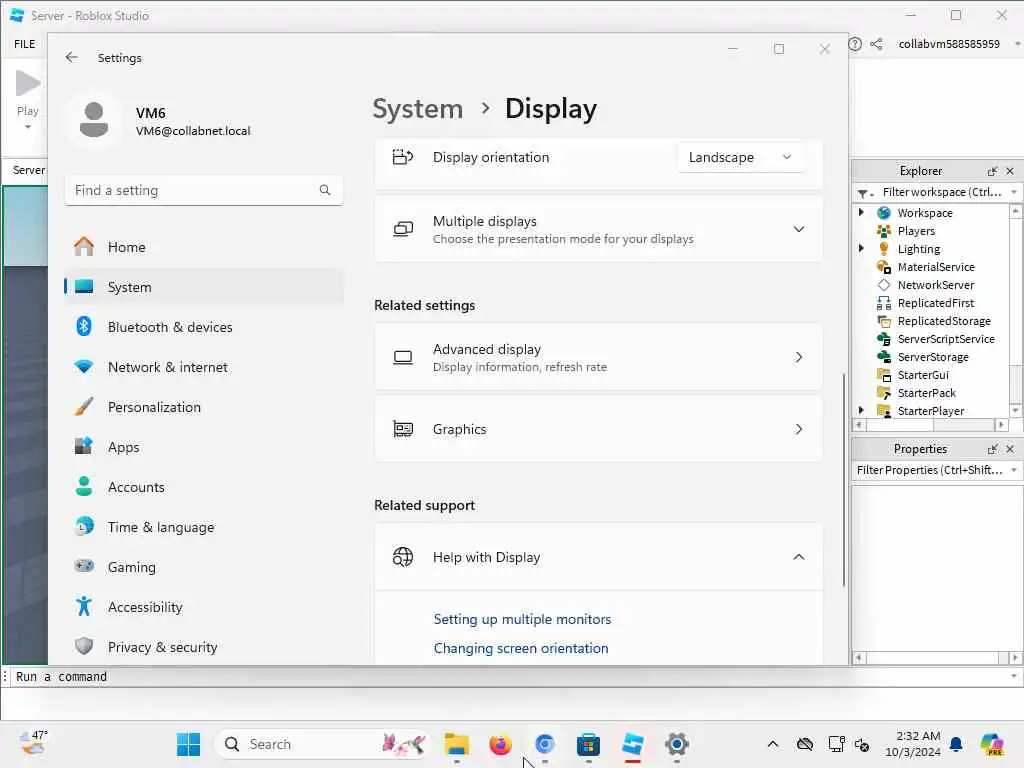Screen dimensions: 1024x768
Task: Click the Explorer panel vertical scrollbar
Action: (x=1015, y=310)
